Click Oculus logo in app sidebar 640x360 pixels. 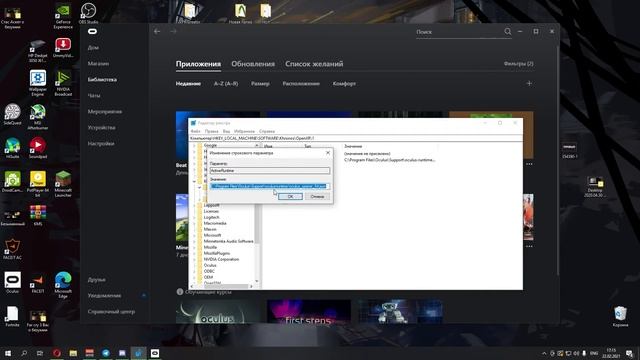coord(93,31)
